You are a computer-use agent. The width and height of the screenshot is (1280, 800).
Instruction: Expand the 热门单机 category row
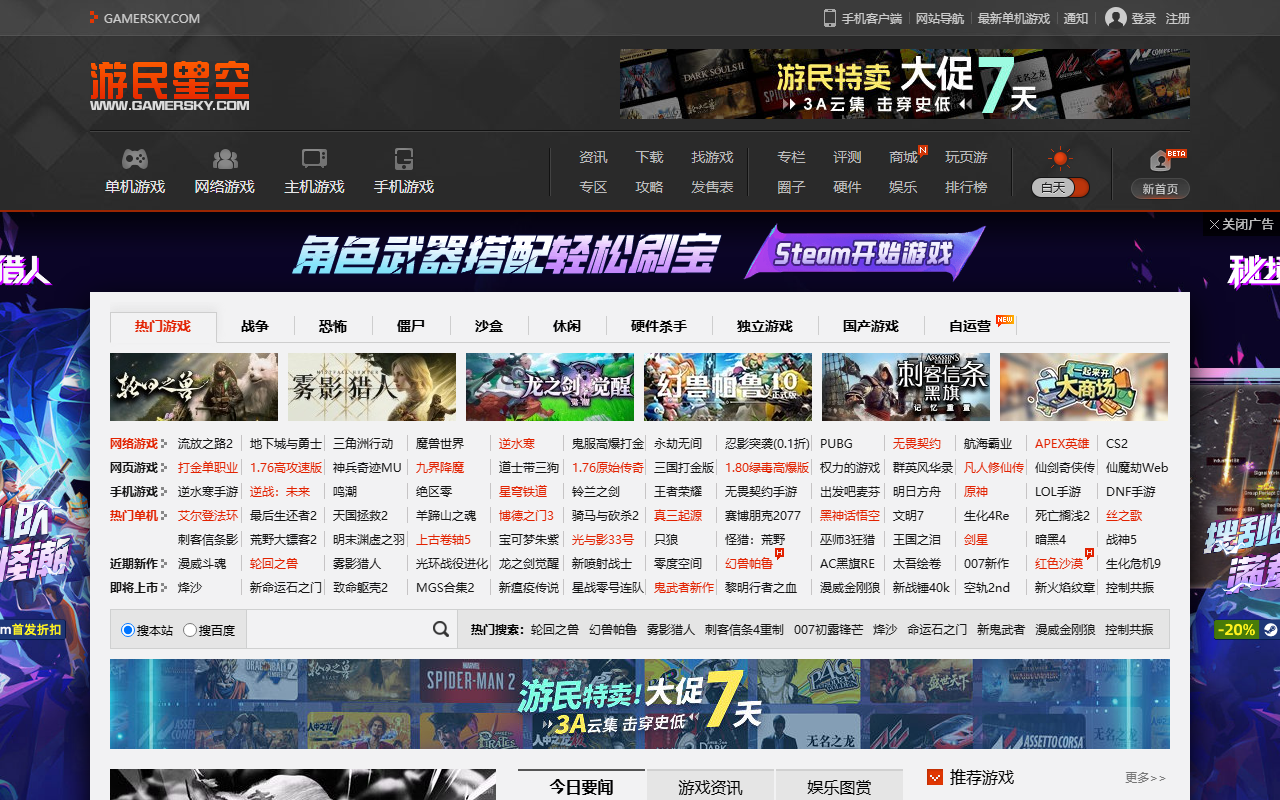(138, 515)
